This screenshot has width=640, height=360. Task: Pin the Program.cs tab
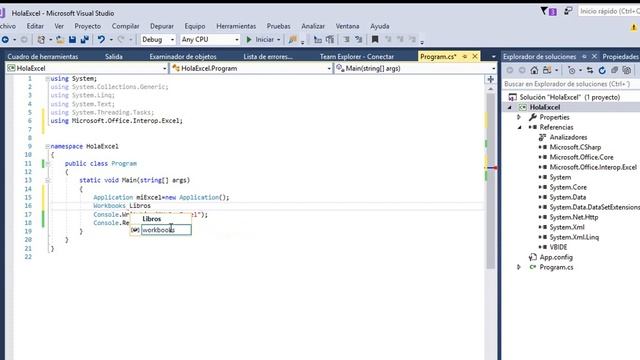point(464,56)
